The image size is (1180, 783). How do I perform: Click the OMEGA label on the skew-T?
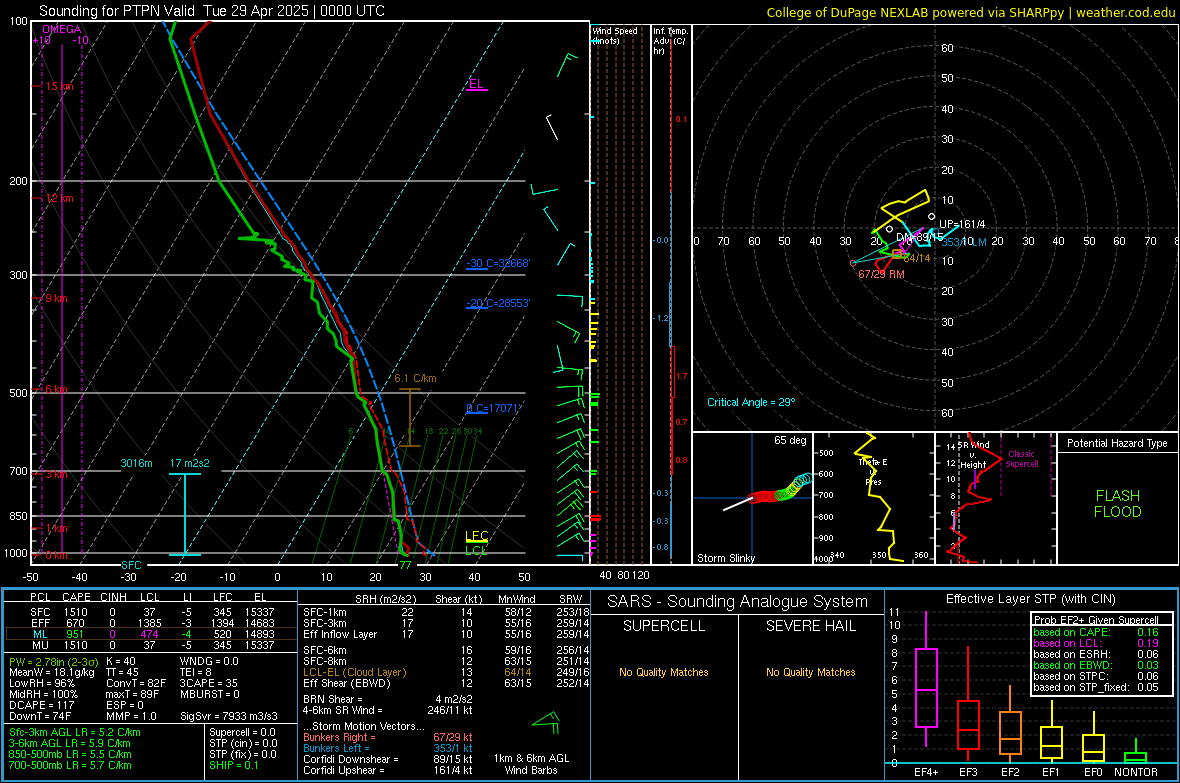click(62, 29)
